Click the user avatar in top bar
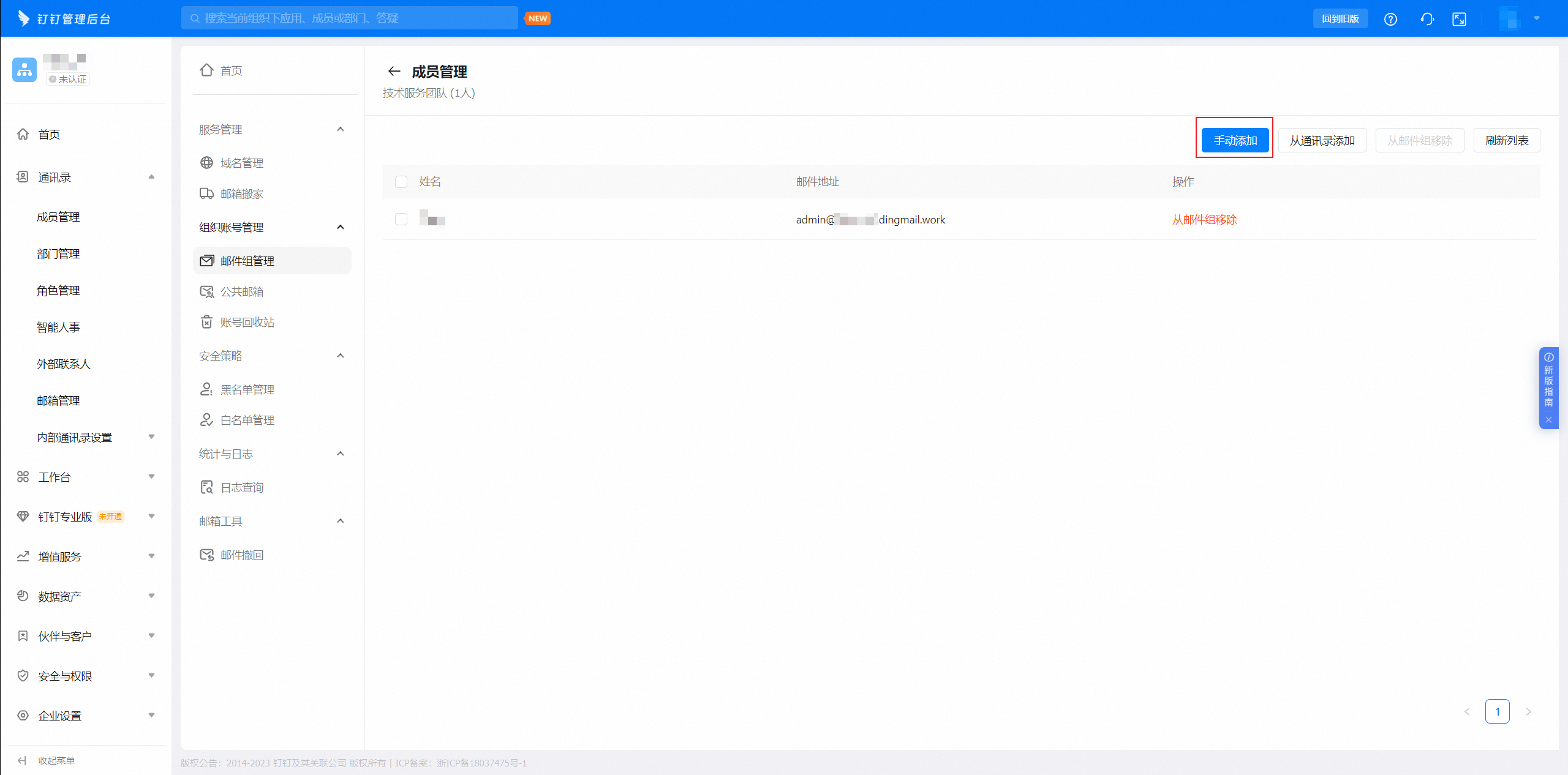Image resolution: width=1568 pixels, height=775 pixels. click(1509, 18)
